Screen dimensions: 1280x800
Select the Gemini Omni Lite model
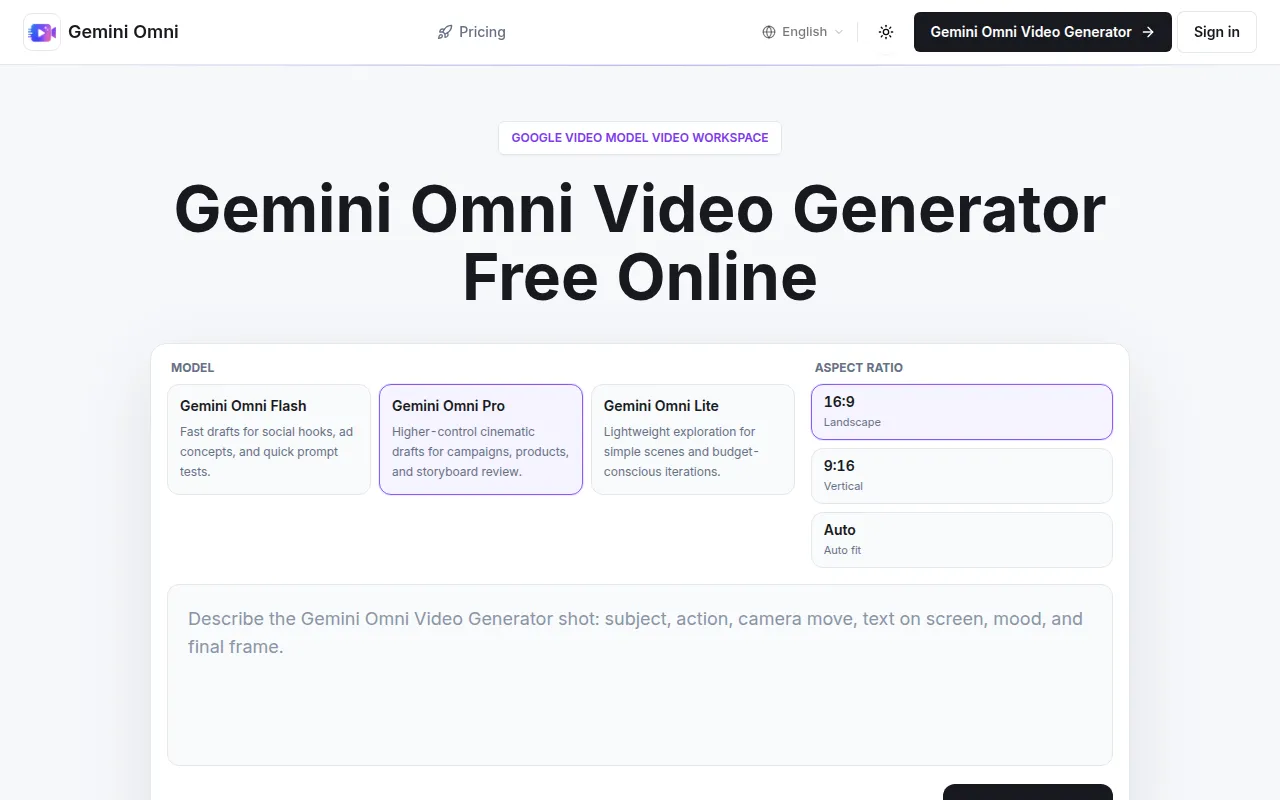(693, 439)
